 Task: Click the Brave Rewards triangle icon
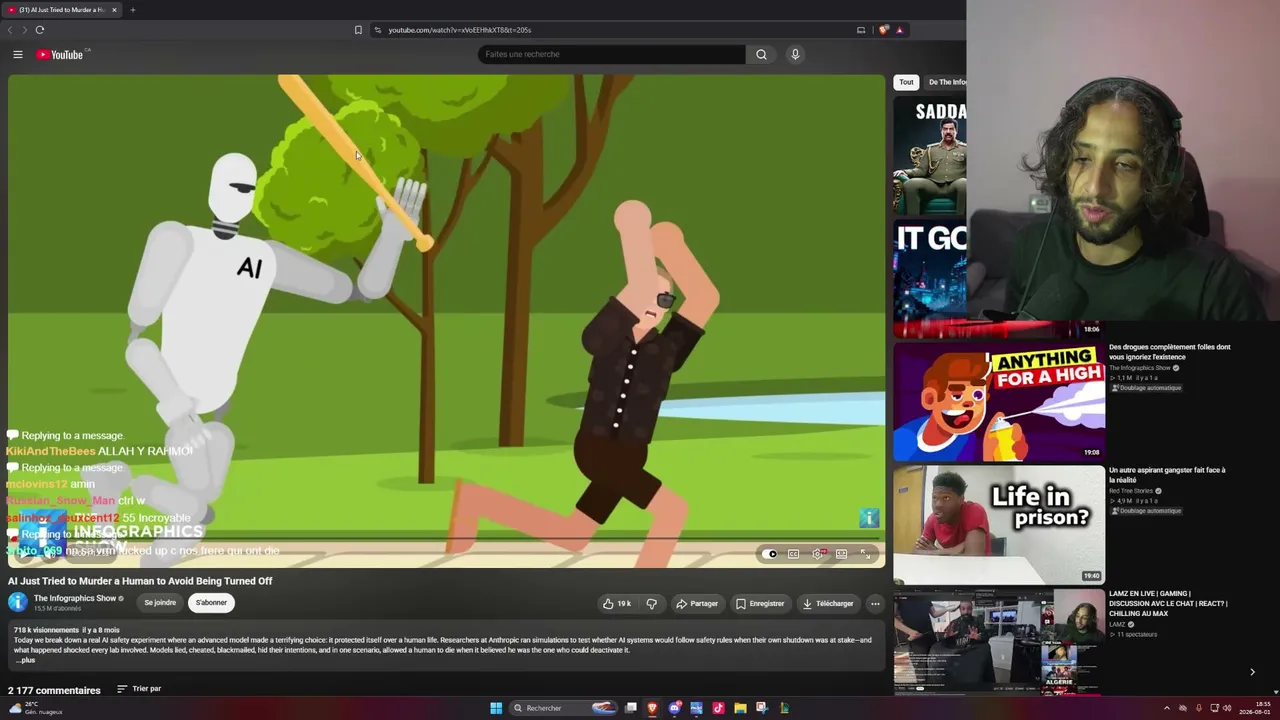[x=899, y=30]
